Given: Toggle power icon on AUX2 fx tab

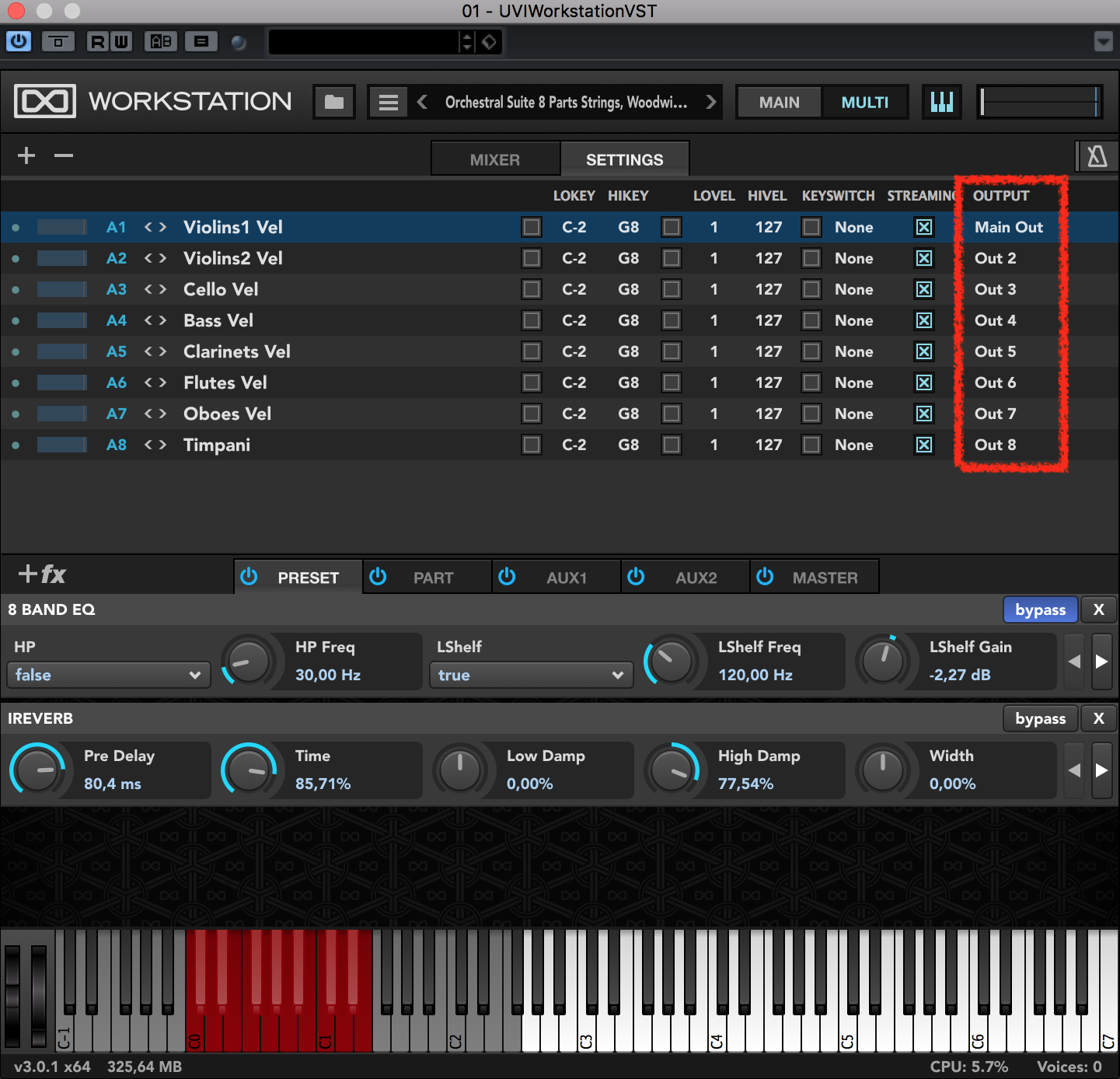Looking at the screenshot, I should point(636,577).
